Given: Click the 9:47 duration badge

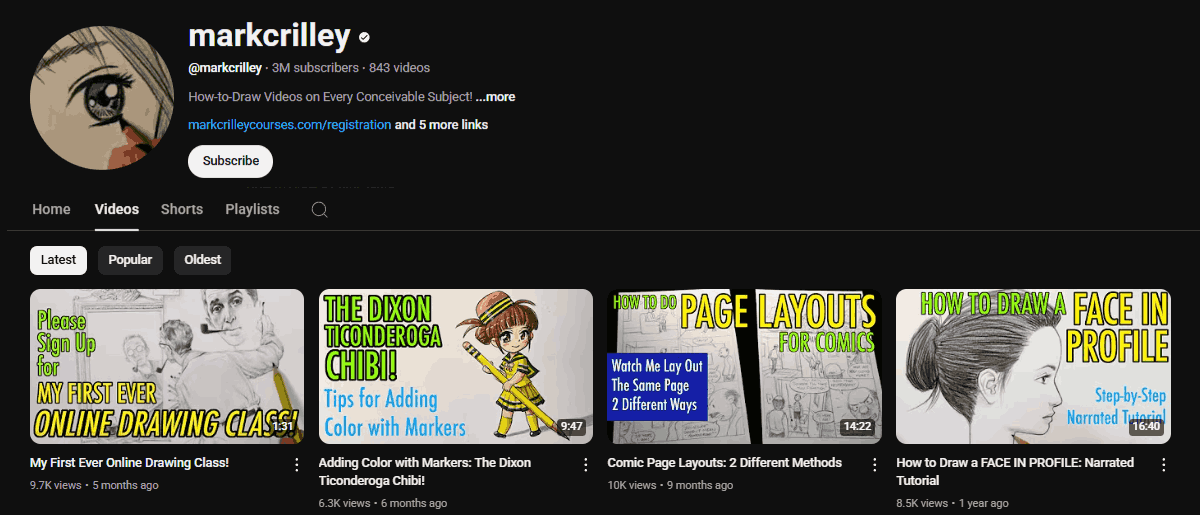Looking at the screenshot, I should pyautogui.click(x=572, y=427).
